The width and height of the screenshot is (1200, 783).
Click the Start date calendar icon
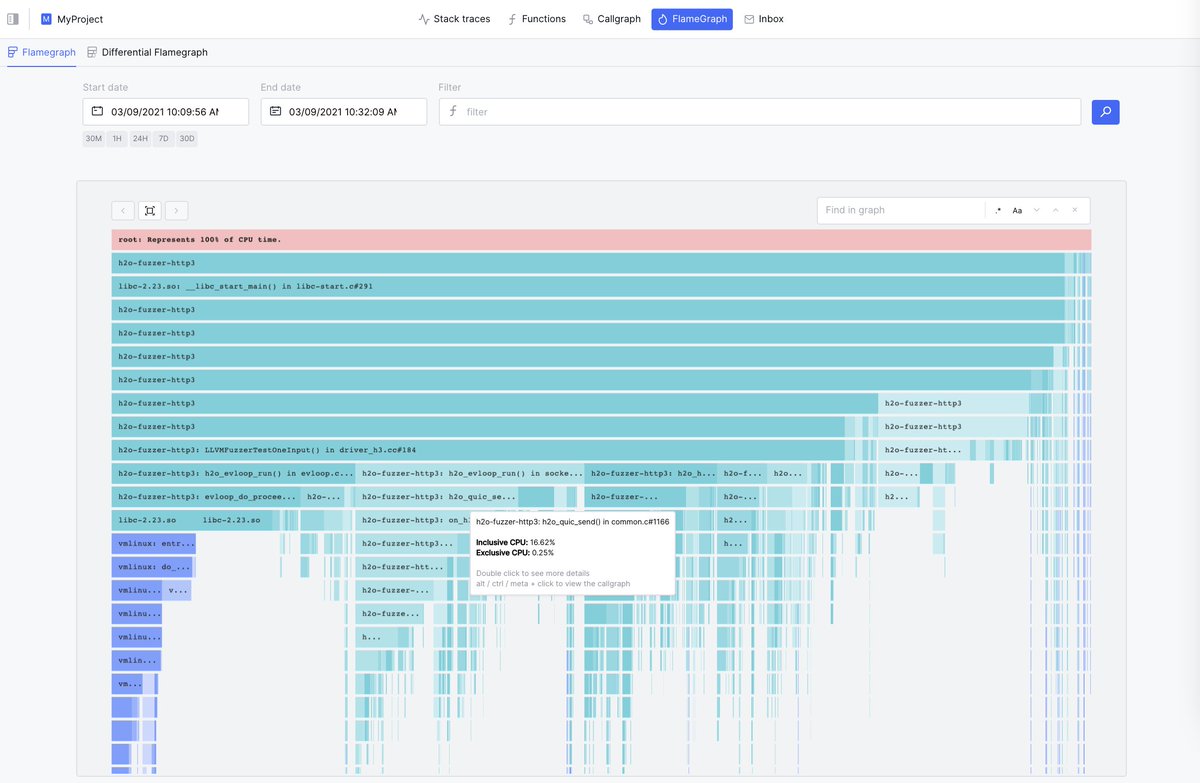97,111
